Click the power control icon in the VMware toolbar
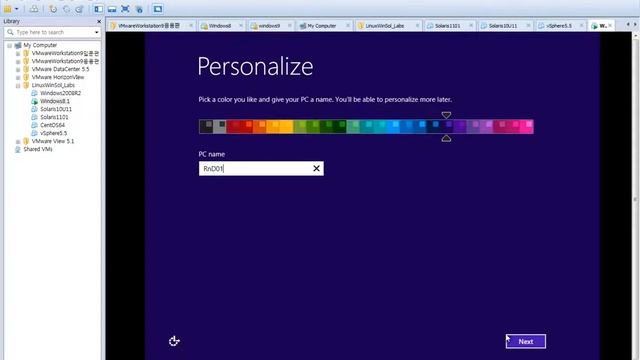 [x=8, y=9]
